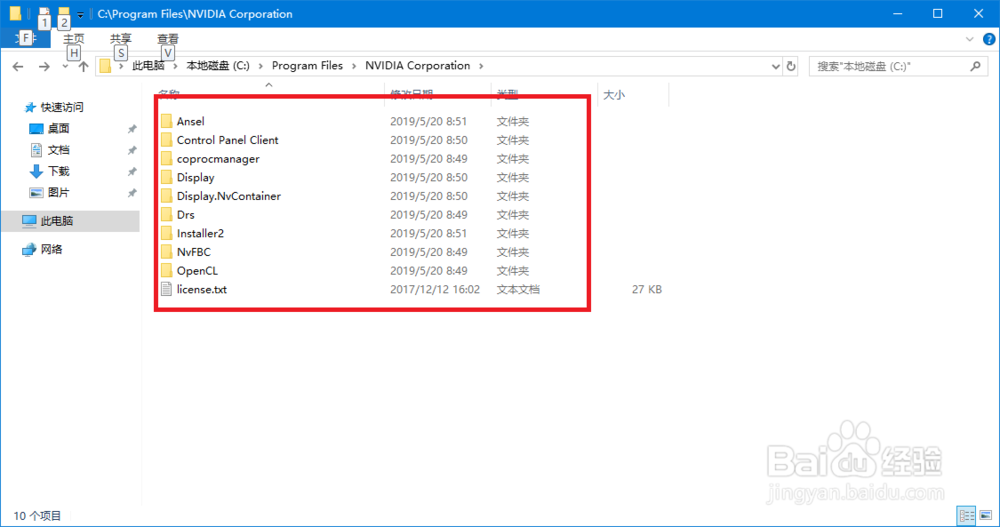The height and width of the screenshot is (527, 1000).
Task: Select the Ansel folder name
Action: [191, 121]
